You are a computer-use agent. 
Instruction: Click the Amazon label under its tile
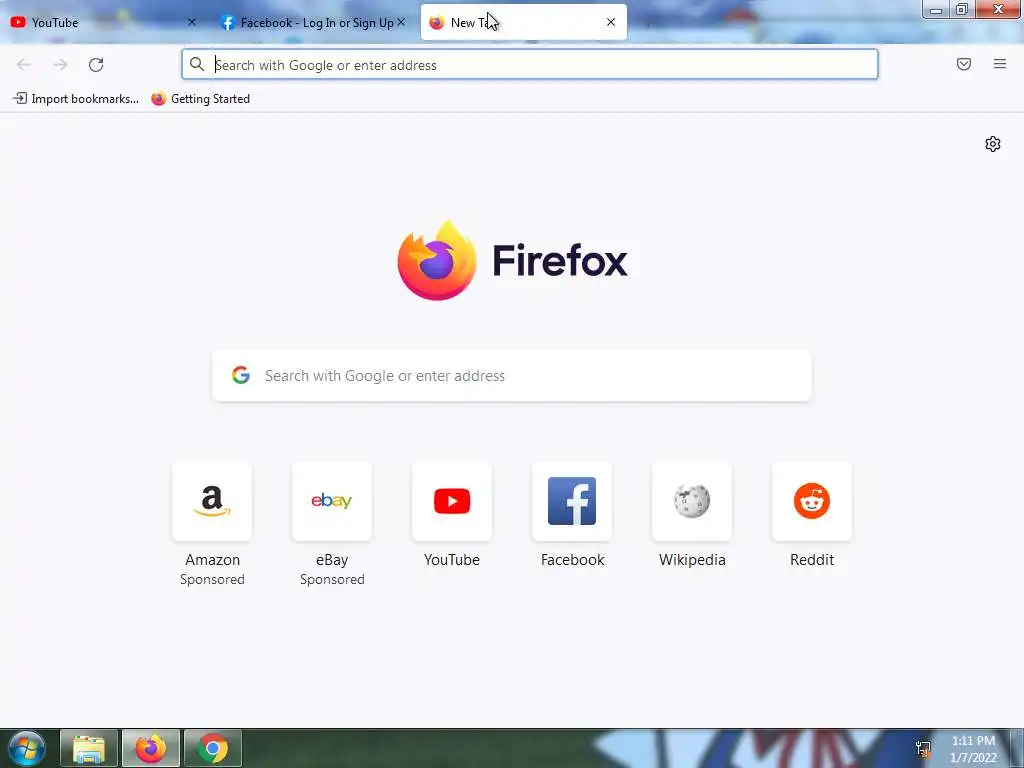point(212,560)
